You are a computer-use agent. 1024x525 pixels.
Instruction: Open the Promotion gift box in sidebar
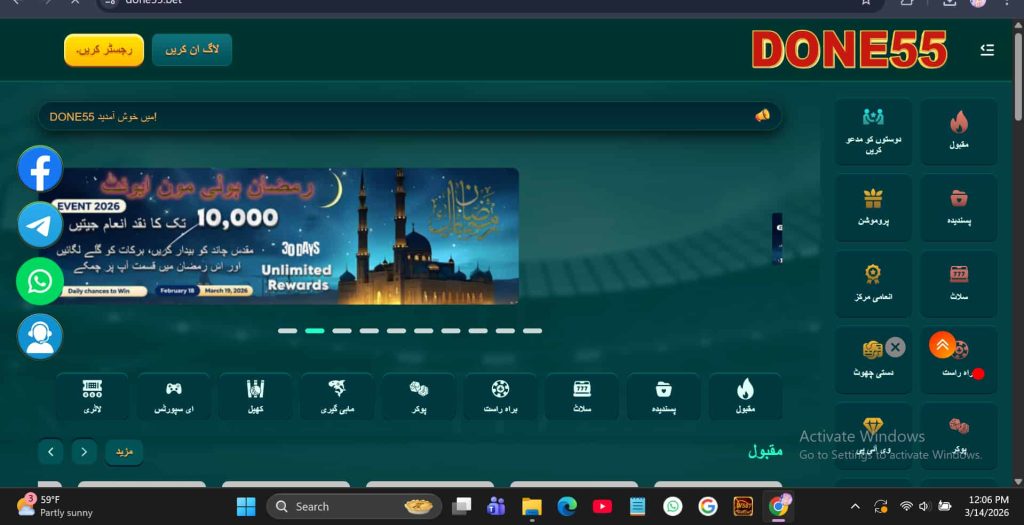(x=873, y=207)
